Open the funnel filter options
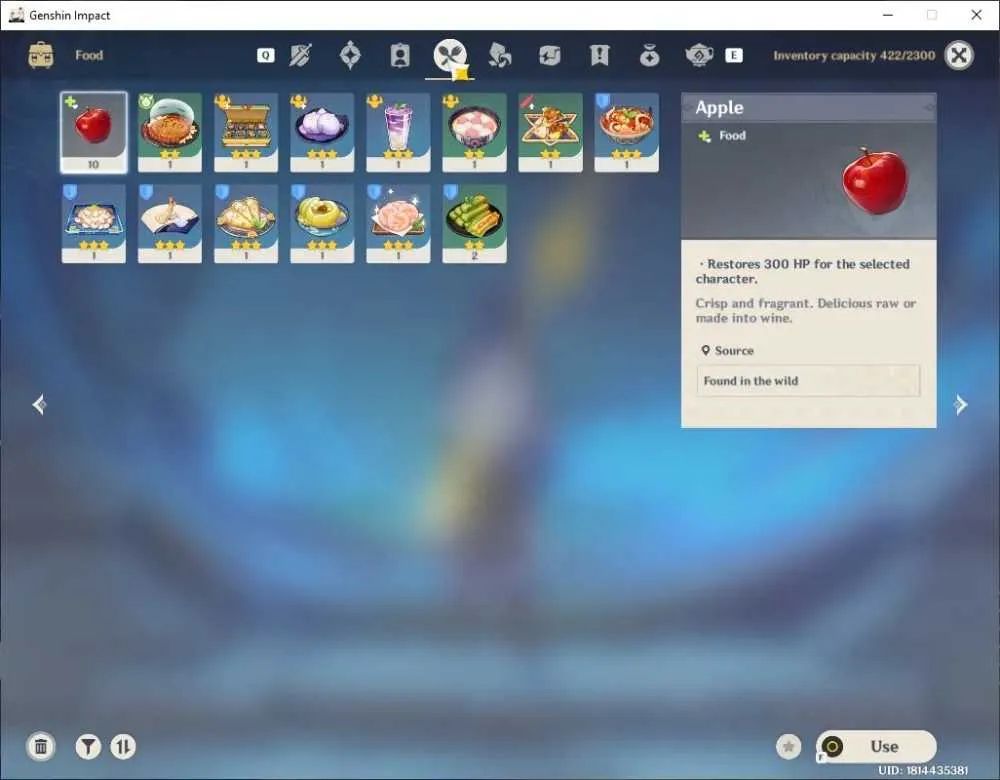 coord(88,746)
